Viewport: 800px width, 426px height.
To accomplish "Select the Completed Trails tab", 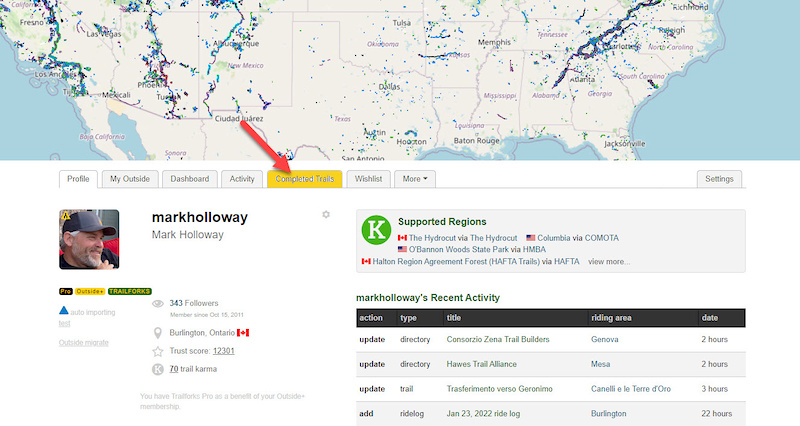I will click(305, 179).
